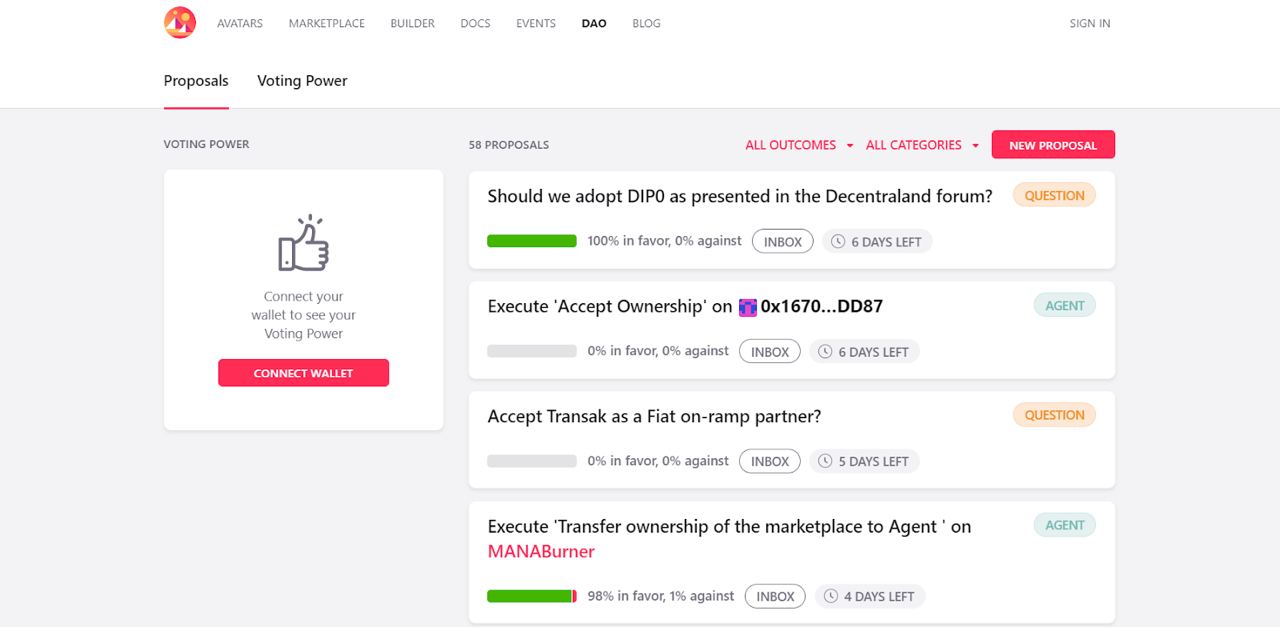Viewport: 1280px width, 627px height.
Task: Open the Execute 'Accept Ownership' proposal
Action: [685, 306]
